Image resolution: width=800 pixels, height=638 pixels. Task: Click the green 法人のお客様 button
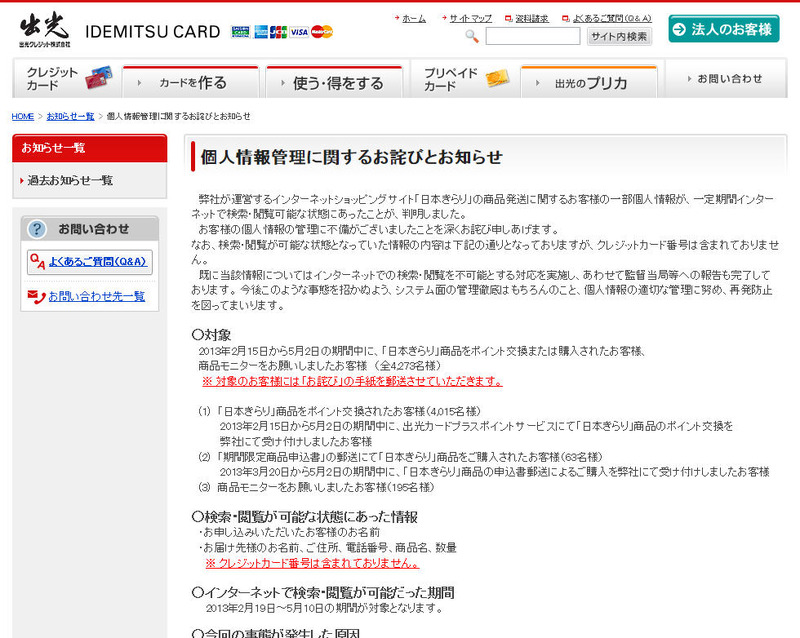[723, 29]
